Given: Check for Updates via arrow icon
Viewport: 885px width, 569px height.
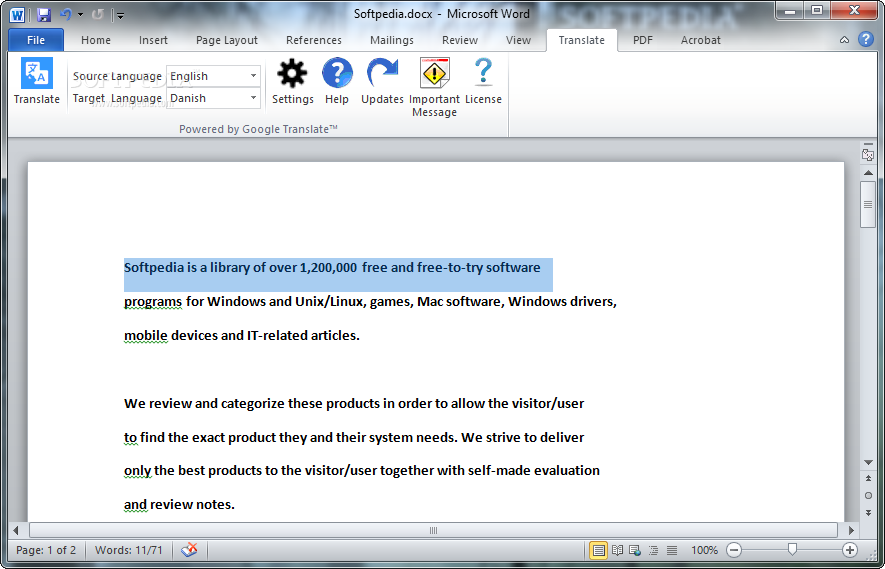Looking at the screenshot, I should [x=382, y=73].
